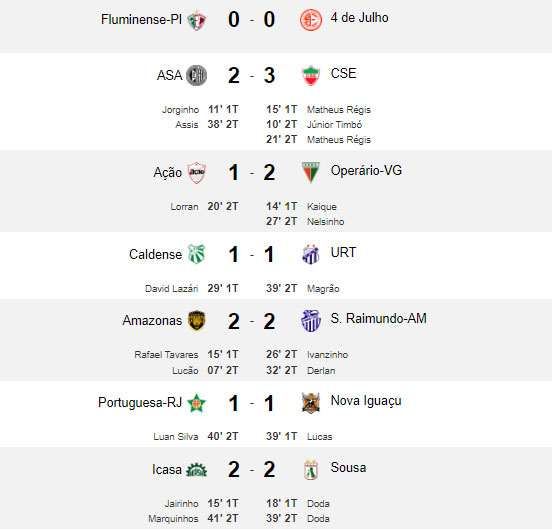The width and height of the screenshot is (552, 530).
Task: Click scorer Matheus Régis at 15' 1T
Action: point(339,110)
